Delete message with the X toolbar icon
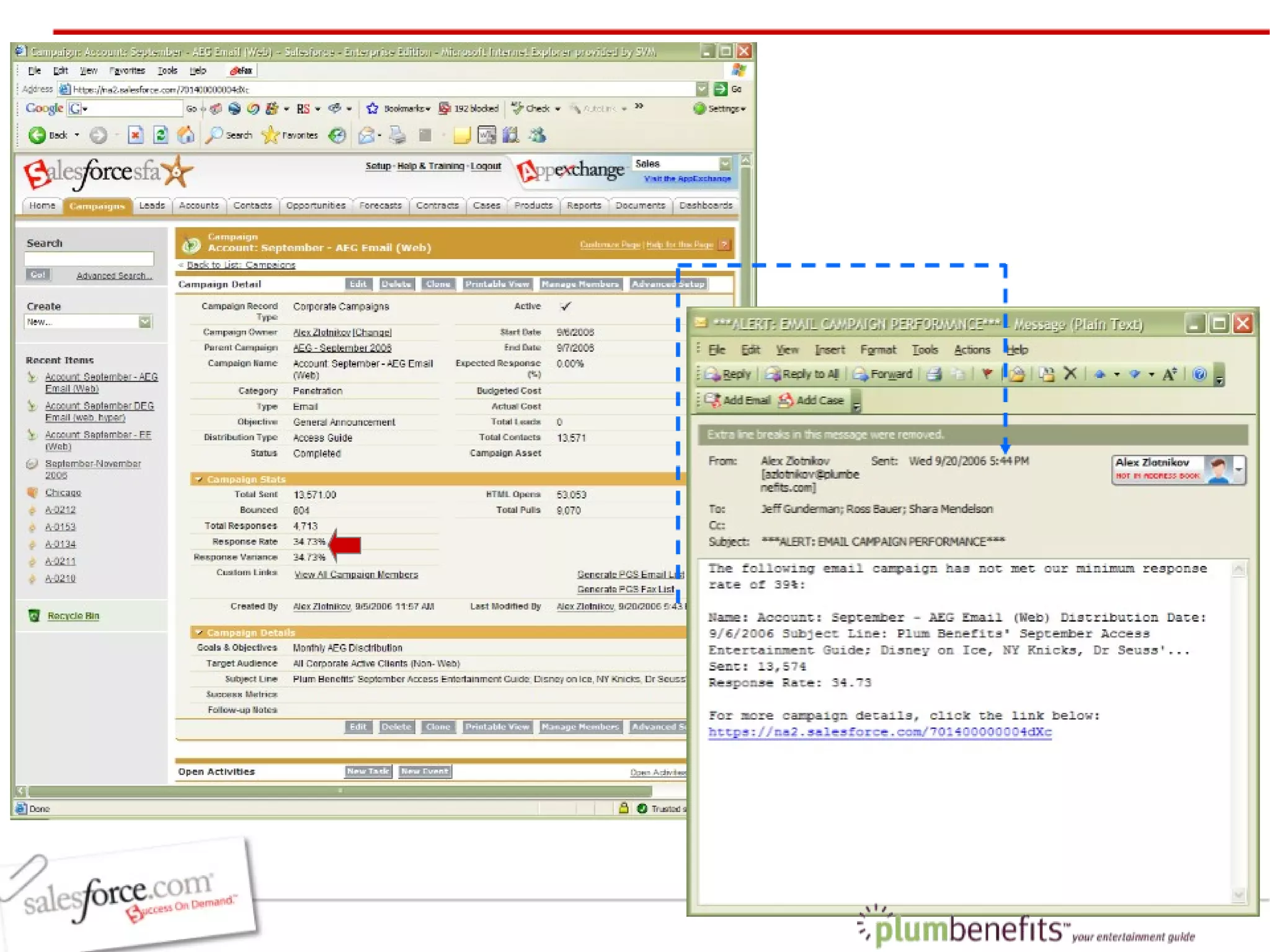This screenshot has height=952, width=1270. [1070, 374]
